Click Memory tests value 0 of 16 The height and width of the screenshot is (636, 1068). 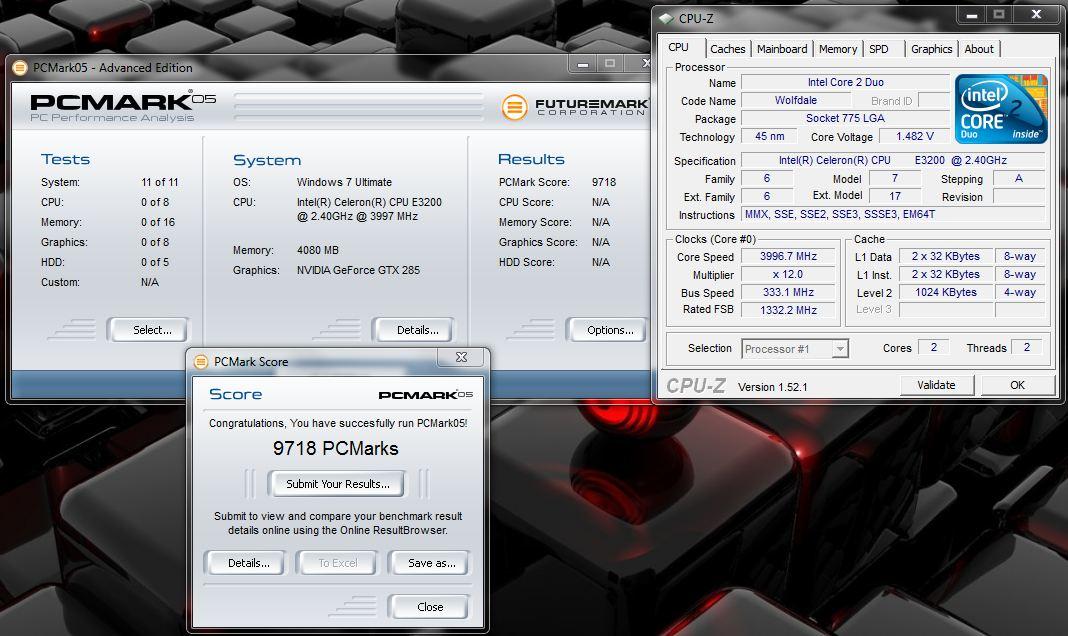pos(157,222)
